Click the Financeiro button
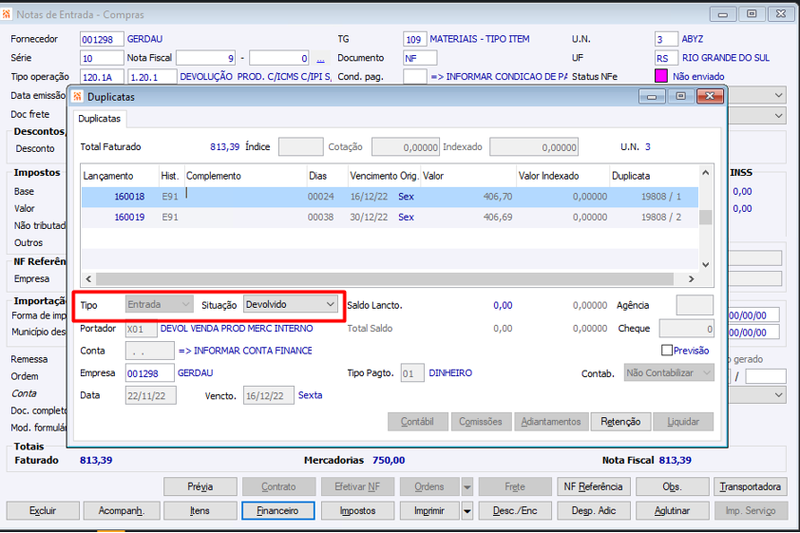Screen dimensions: 800x533 tap(278, 511)
